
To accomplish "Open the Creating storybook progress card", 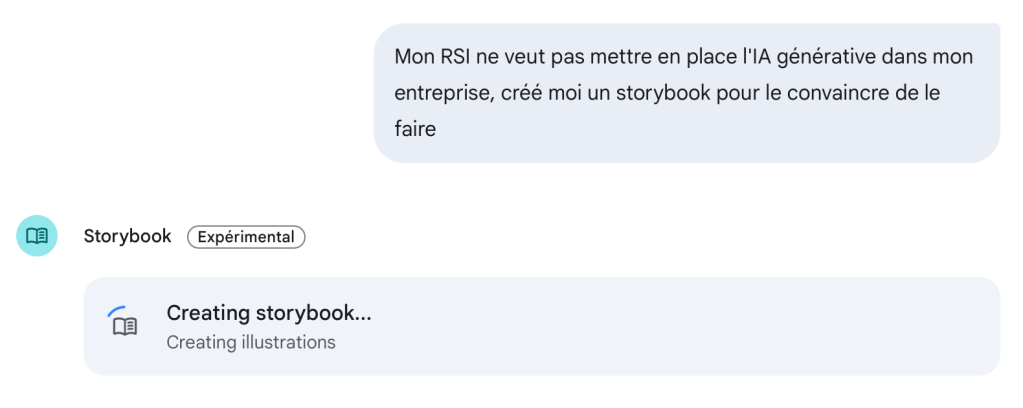I will tap(541, 326).
